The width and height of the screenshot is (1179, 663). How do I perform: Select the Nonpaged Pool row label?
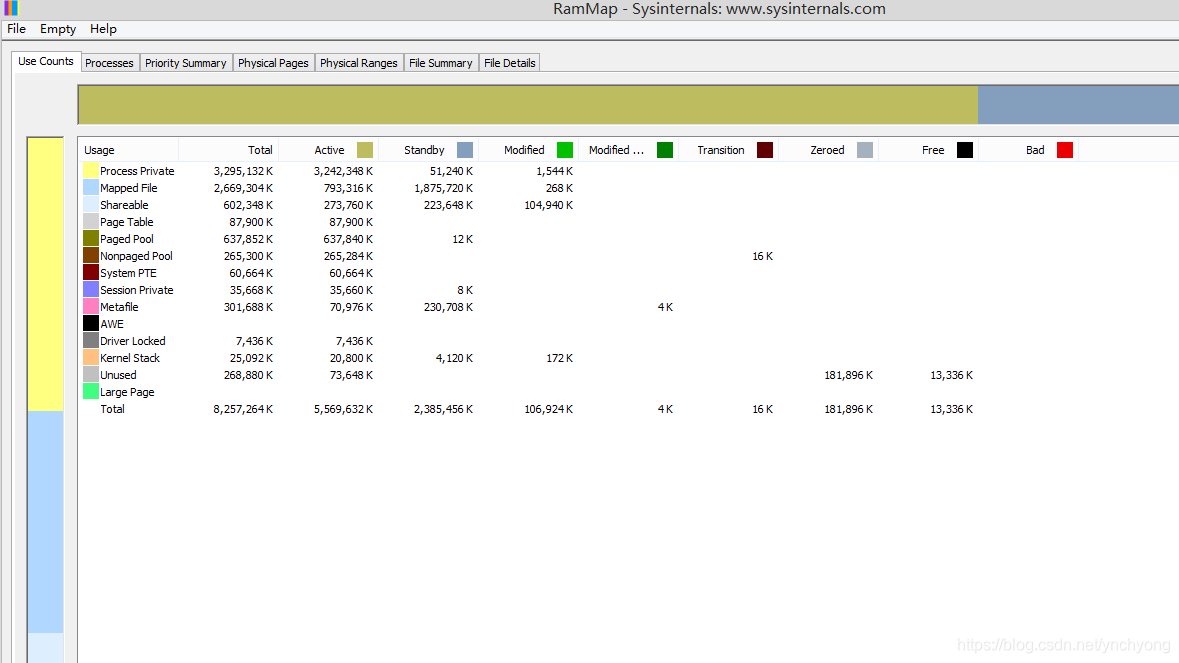(136, 256)
